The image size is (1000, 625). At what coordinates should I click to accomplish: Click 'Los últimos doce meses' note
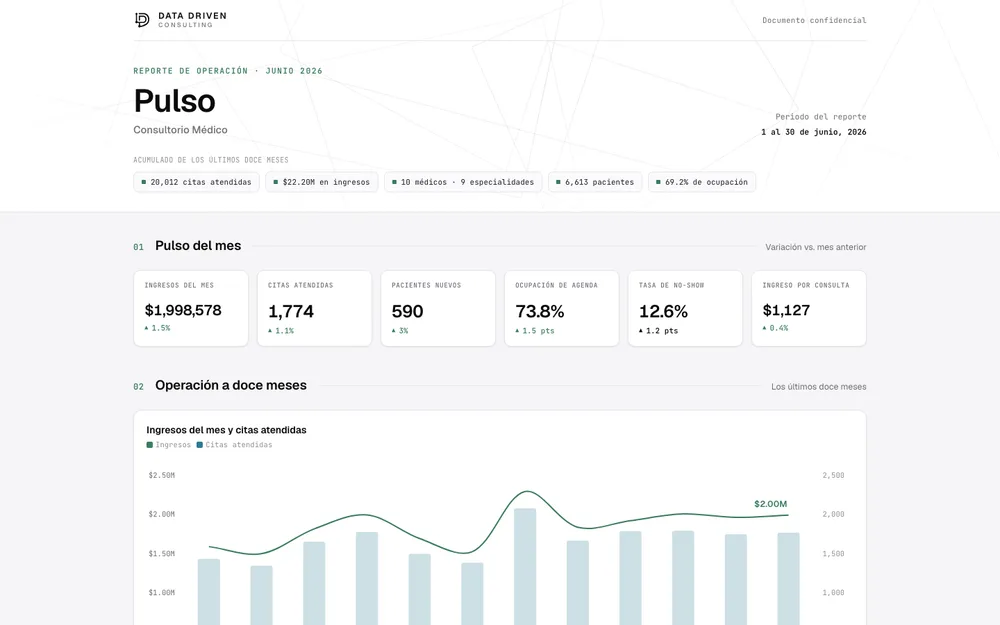pos(819,386)
